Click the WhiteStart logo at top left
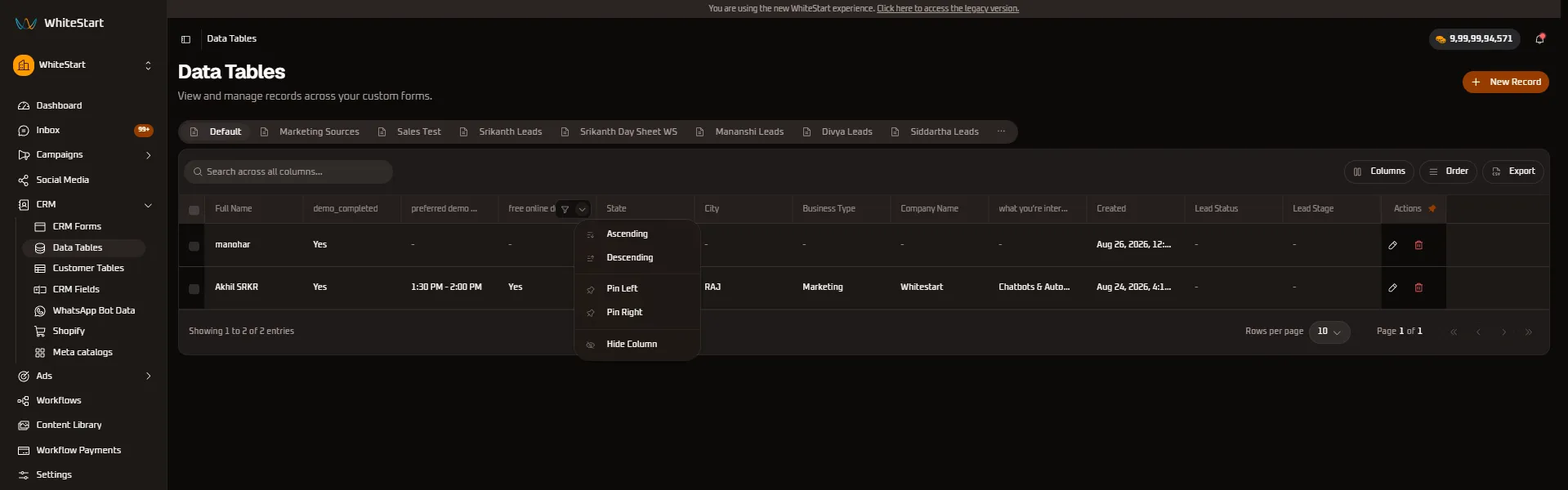Image resolution: width=1568 pixels, height=490 pixels. click(60, 23)
